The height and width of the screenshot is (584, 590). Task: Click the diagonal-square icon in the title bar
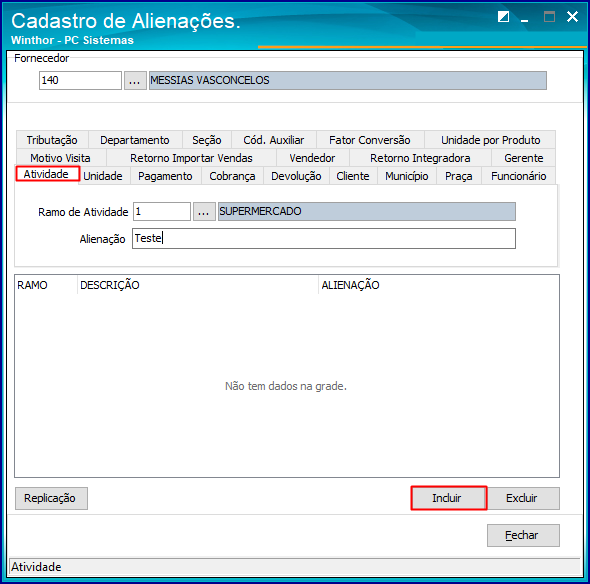[503, 17]
